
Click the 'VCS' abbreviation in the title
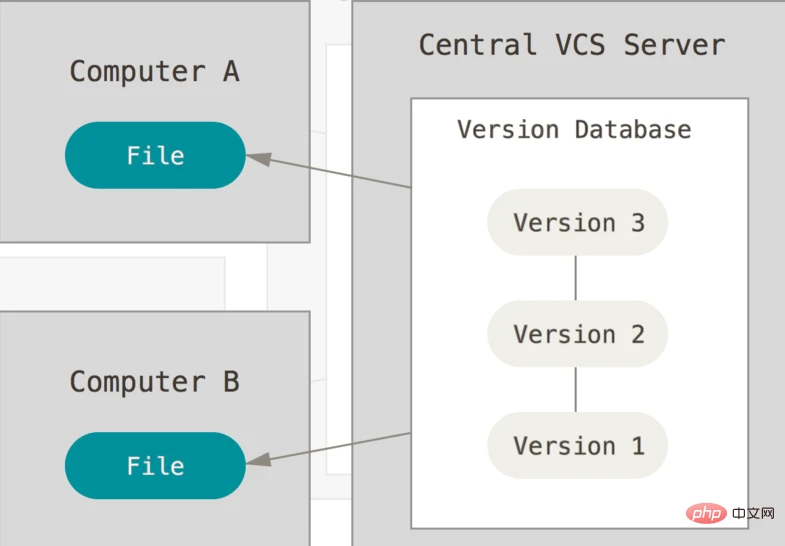point(580,45)
